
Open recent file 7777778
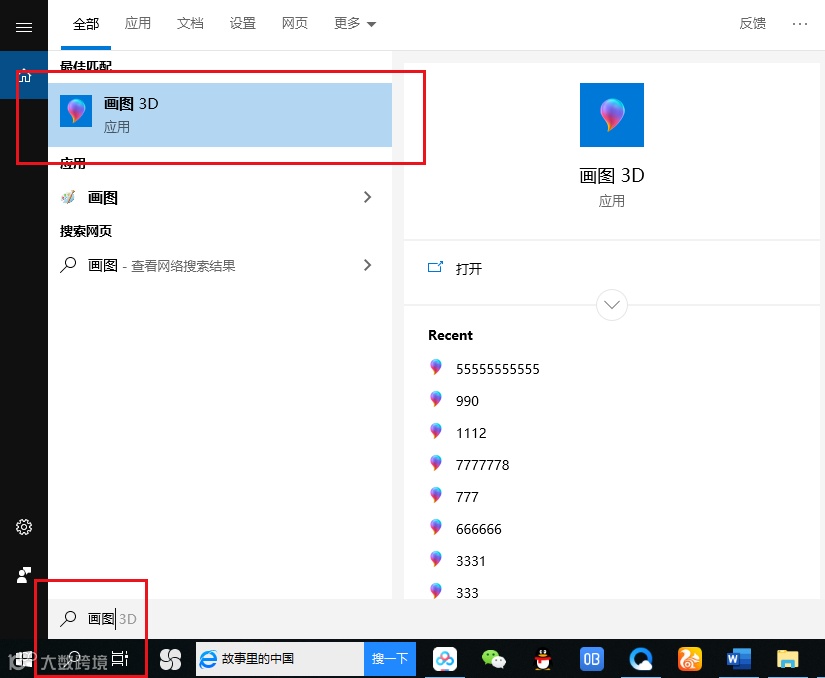tap(482, 465)
